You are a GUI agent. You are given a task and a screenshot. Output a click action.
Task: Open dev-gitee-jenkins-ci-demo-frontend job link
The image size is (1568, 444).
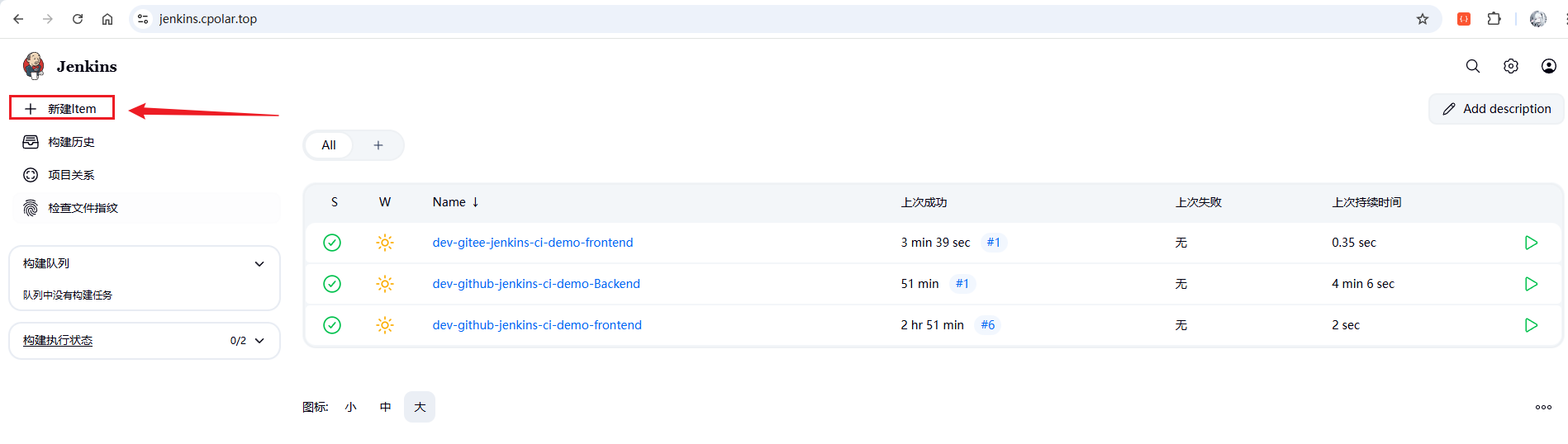pyautogui.click(x=532, y=243)
